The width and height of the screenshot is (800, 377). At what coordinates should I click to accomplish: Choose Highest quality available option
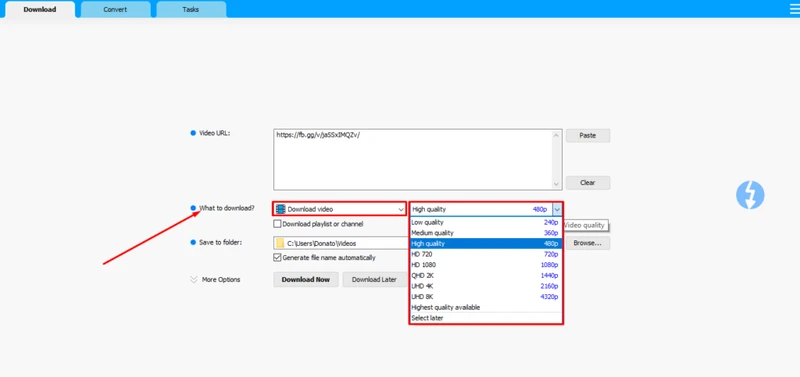(485, 308)
